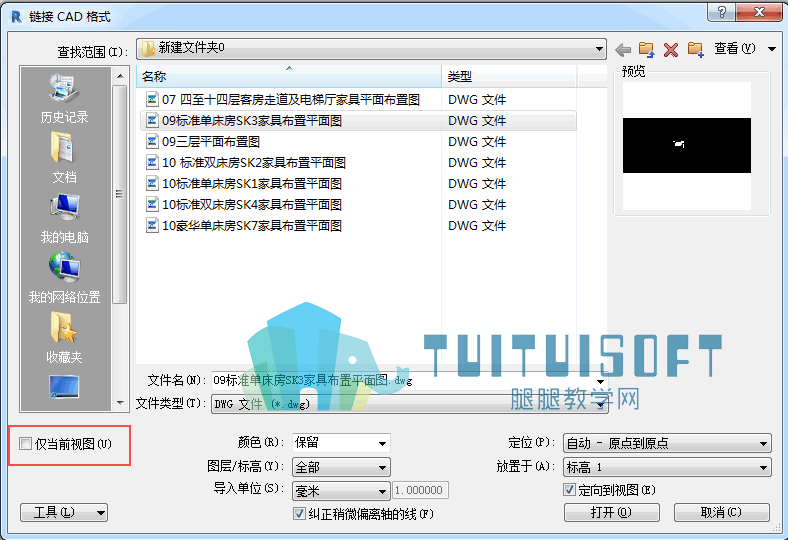Go back with the arrow icon

[623, 49]
